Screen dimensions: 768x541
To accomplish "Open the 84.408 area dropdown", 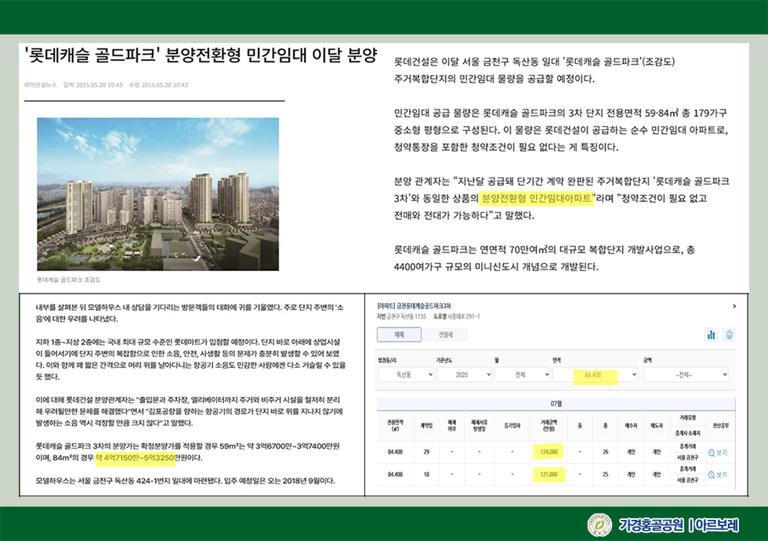I will pos(595,375).
